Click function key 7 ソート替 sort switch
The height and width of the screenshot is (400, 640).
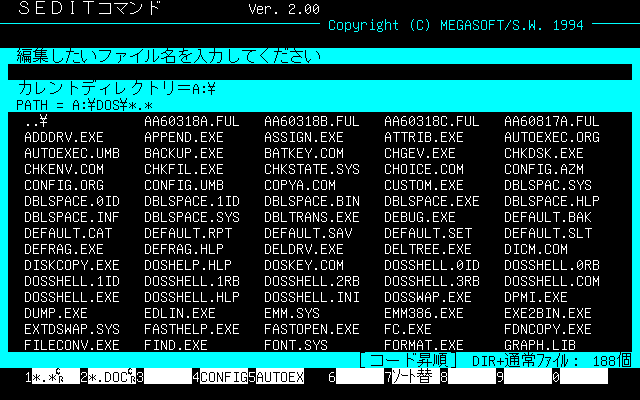point(416,377)
